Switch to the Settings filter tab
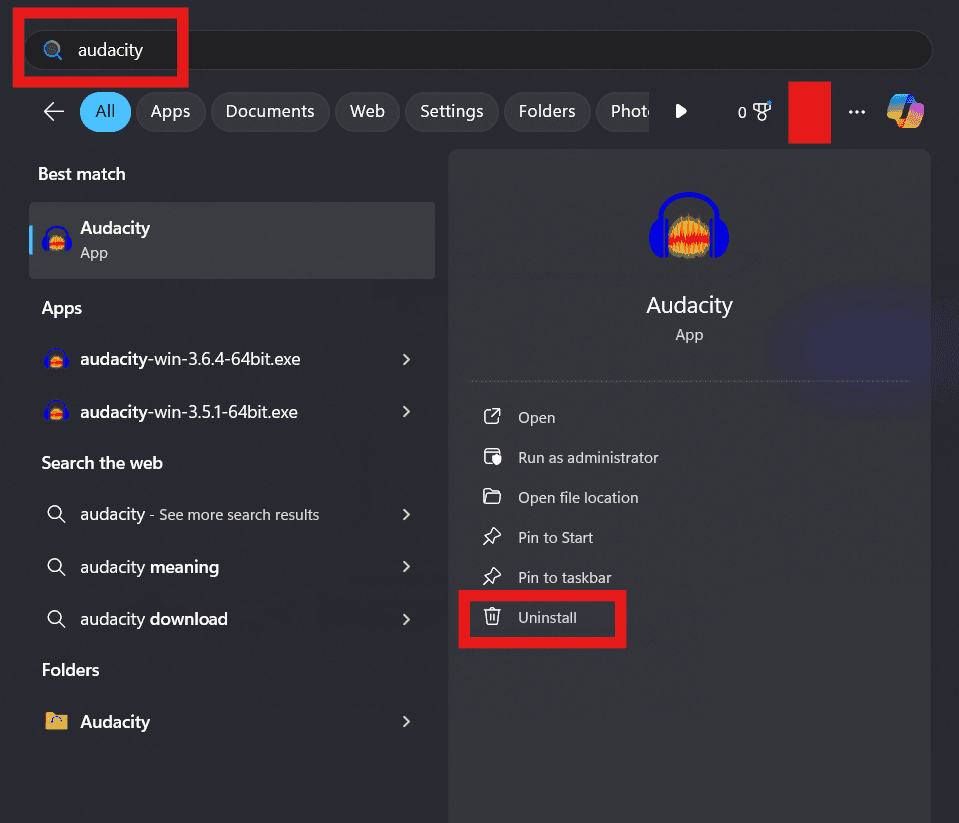Viewport: 959px width, 823px height. (x=451, y=112)
